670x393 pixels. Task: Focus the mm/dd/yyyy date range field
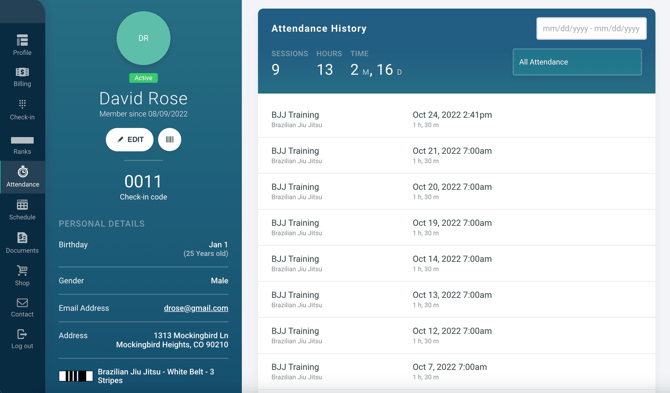click(x=591, y=29)
